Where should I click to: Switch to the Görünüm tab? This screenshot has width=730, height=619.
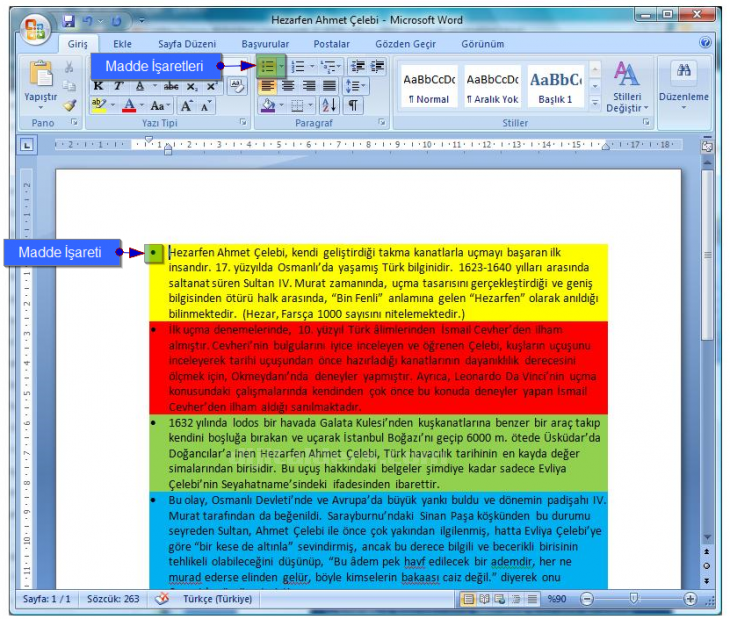[x=482, y=44]
